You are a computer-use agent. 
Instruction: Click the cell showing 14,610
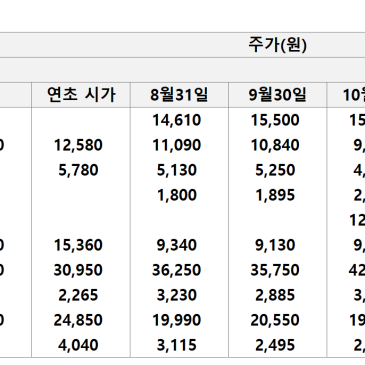click(x=179, y=120)
